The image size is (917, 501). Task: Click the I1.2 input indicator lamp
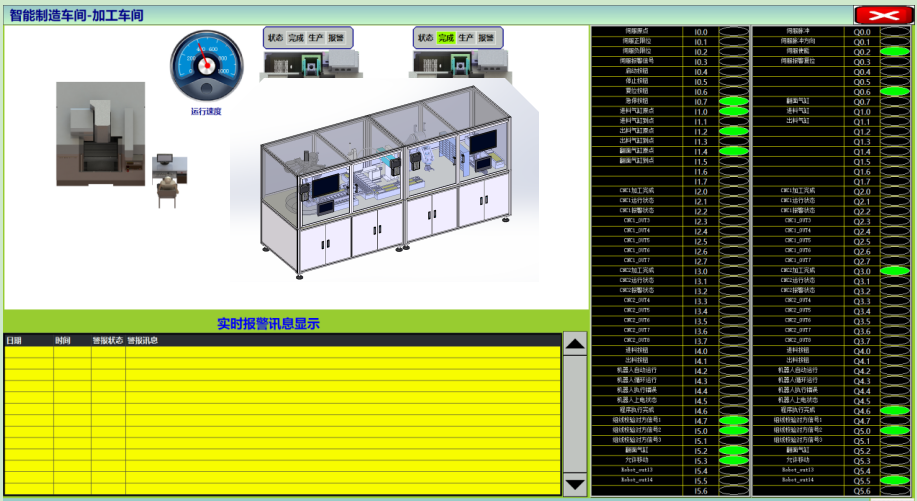733,132
